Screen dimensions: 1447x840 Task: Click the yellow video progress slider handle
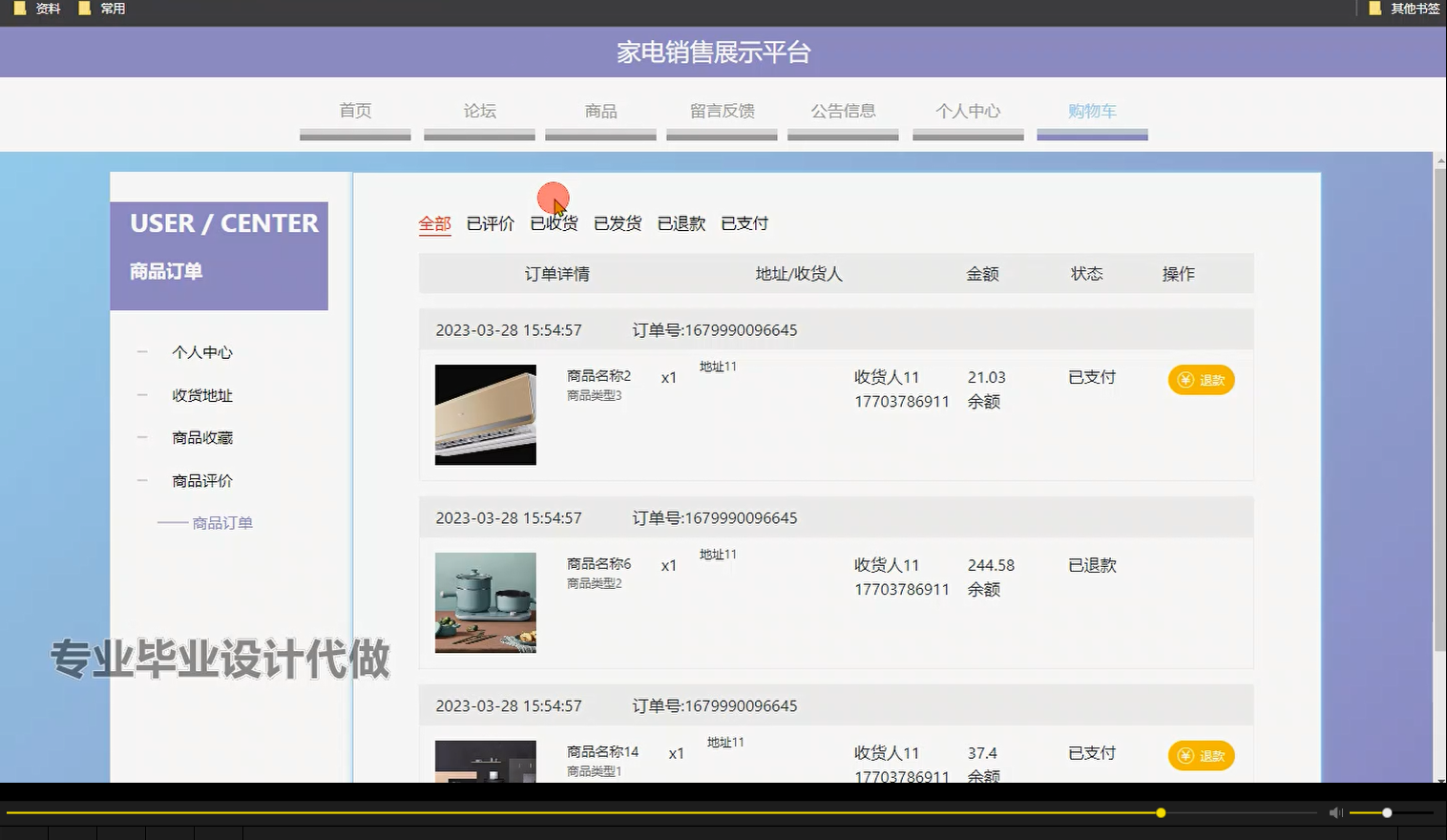point(1161,812)
